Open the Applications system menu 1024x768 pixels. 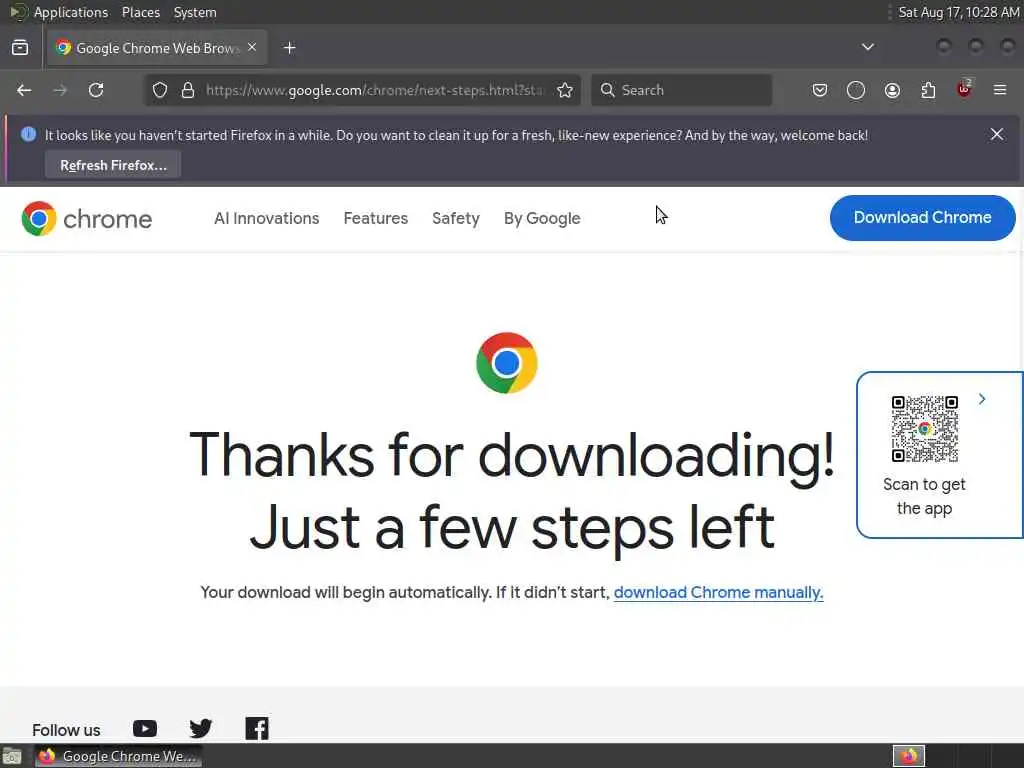point(71,12)
